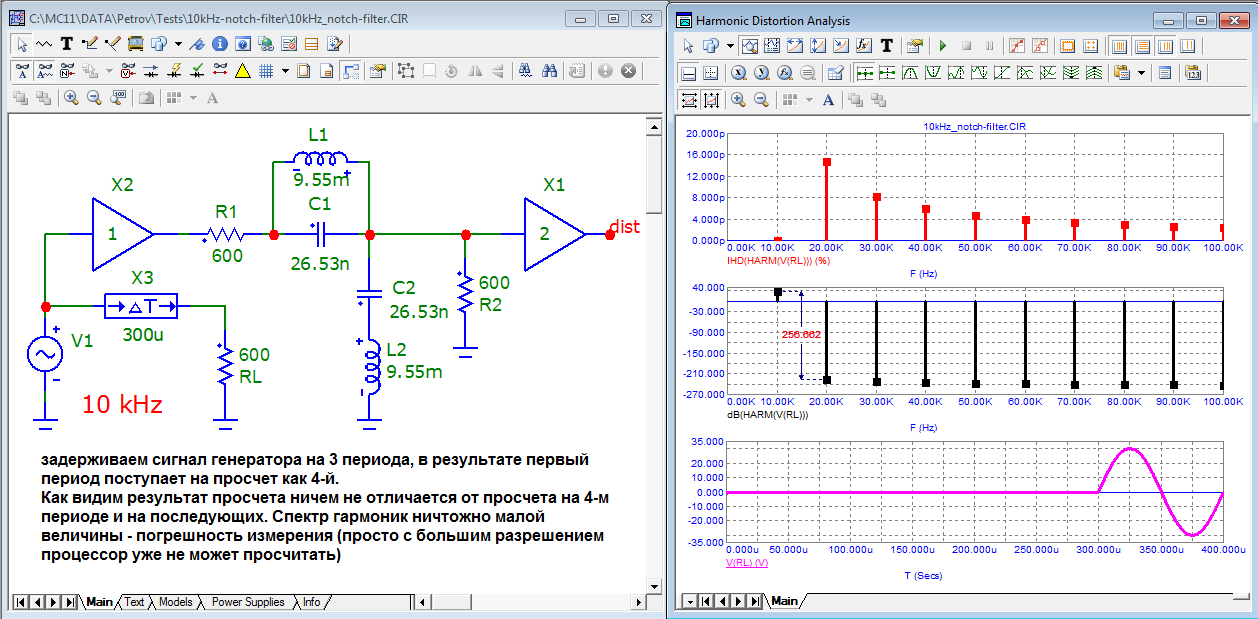Screen dimensions: 1258x619
Task: Select the Wire mode zigzag tool
Action: pyautogui.click(x=44, y=44)
